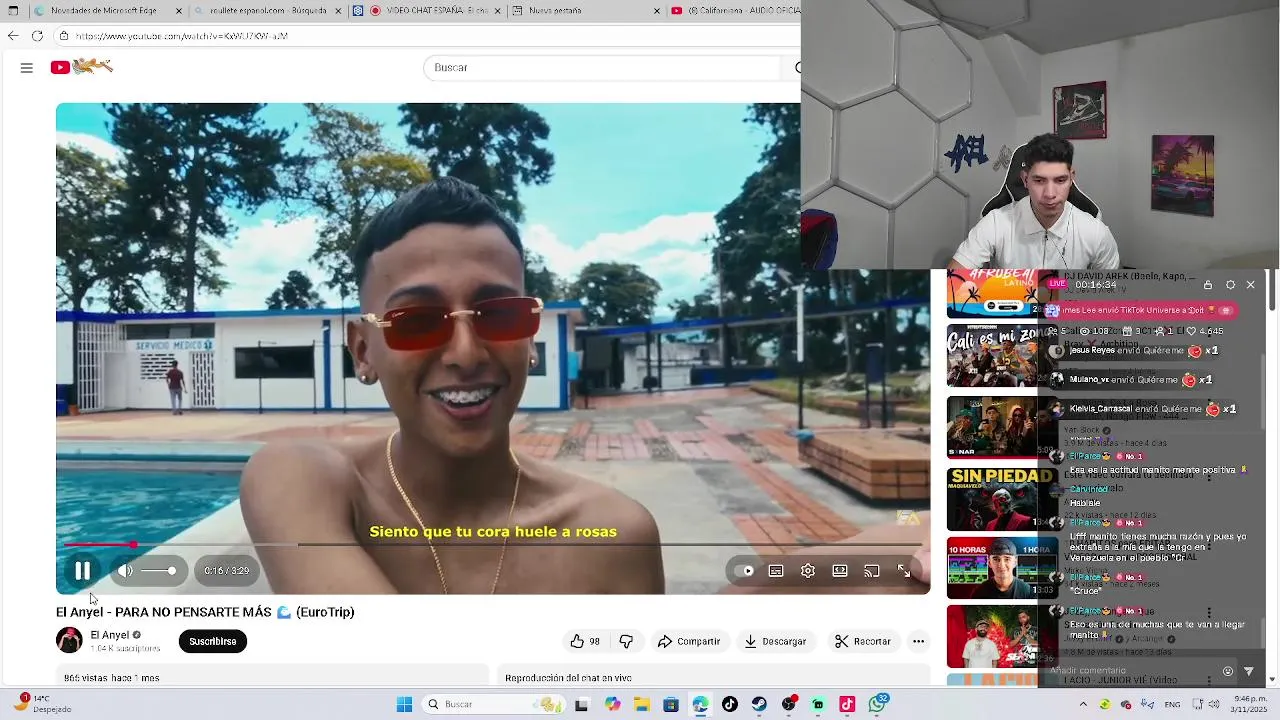Switch to Nueva pestaña tab

585,10
